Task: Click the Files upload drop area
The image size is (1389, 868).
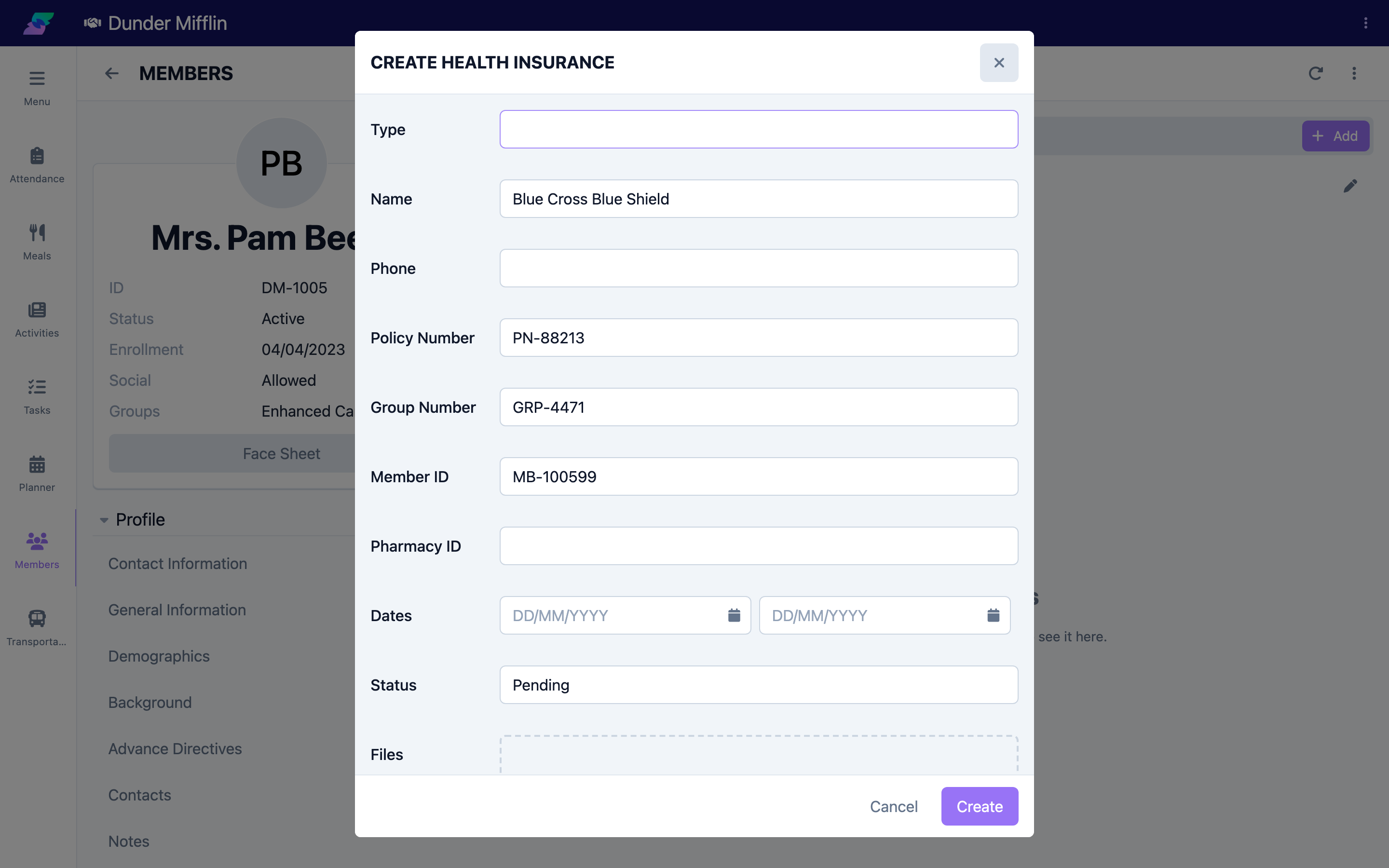Action: 759,755
